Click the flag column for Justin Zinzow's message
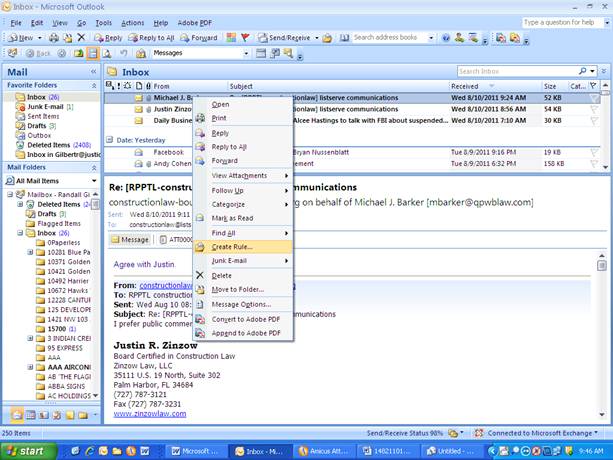This screenshot has height=460, width=613. [594, 109]
